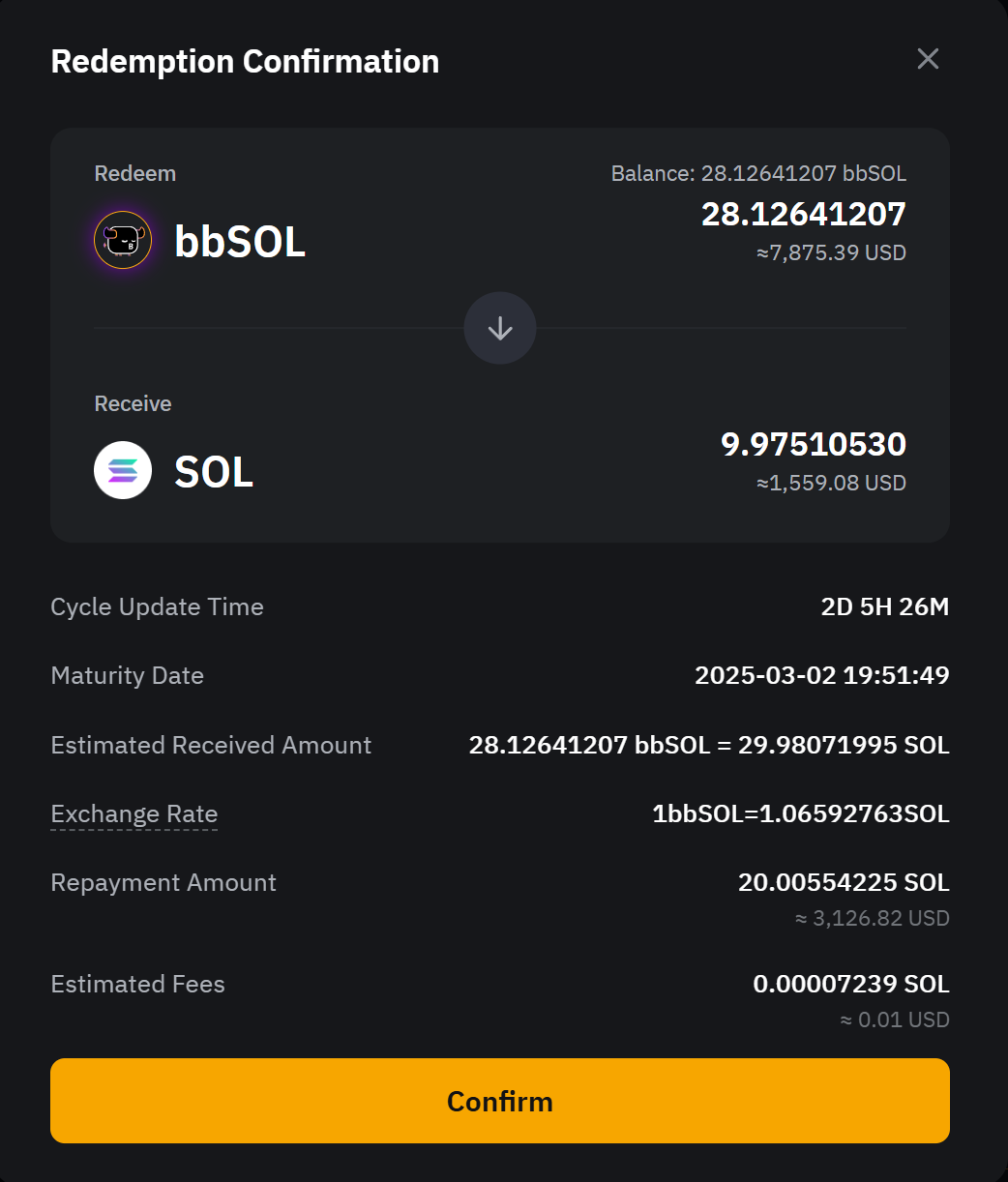Click the Redemption Confirmation title
The width and height of the screenshot is (1008, 1182).
[245, 61]
